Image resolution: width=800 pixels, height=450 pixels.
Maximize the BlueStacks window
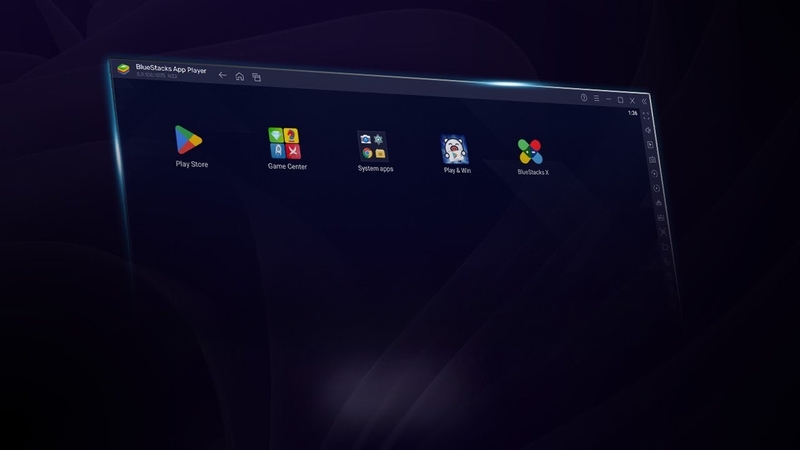pyautogui.click(x=620, y=100)
